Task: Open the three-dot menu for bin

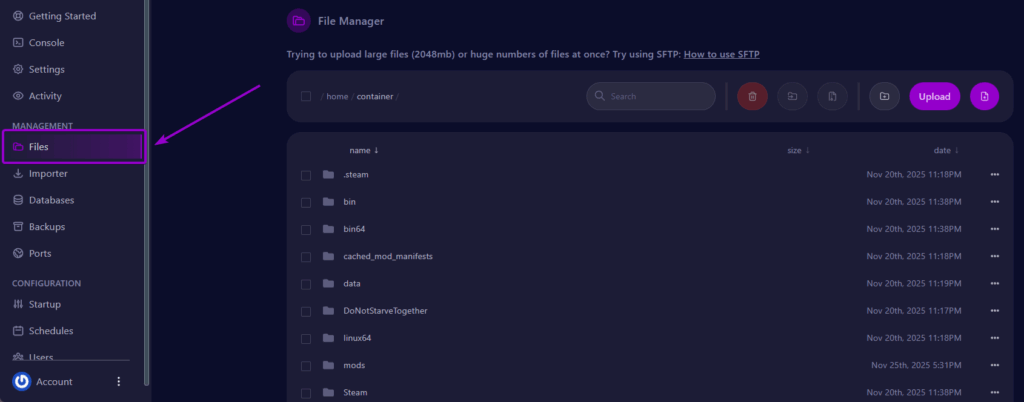Action: click(x=995, y=202)
